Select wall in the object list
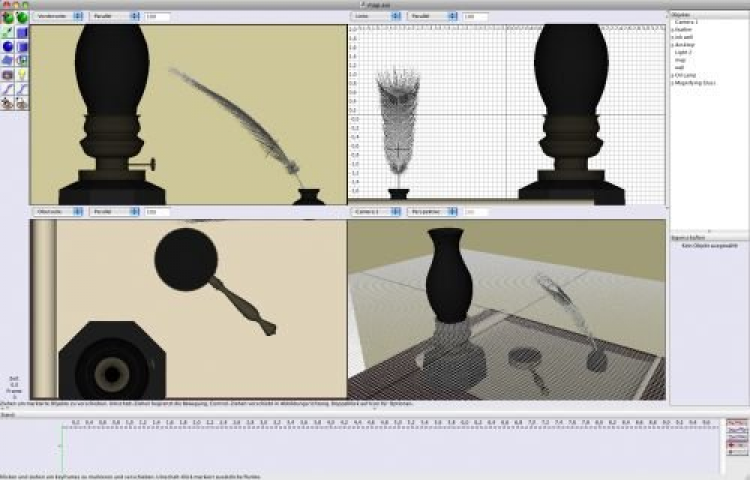 pyautogui.click(x=679, y=67)
